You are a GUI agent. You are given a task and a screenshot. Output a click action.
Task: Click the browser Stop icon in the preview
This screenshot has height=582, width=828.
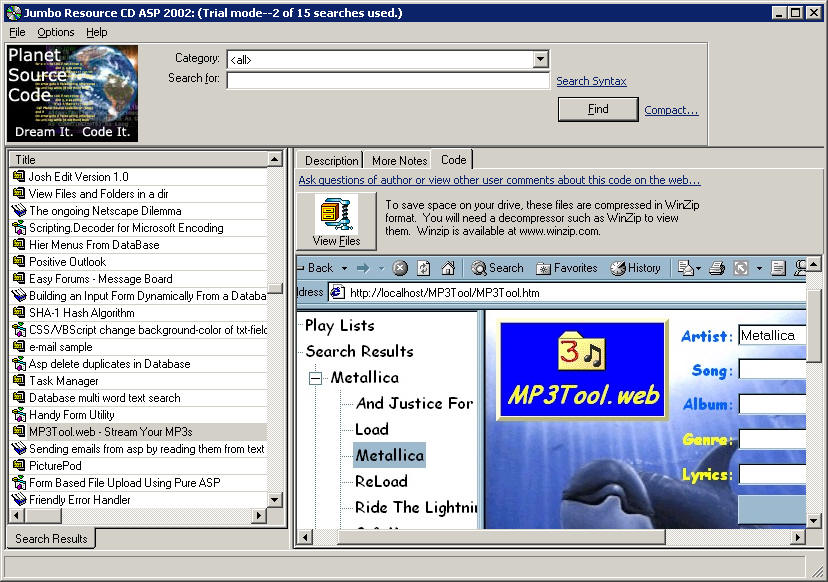[400, 268]
